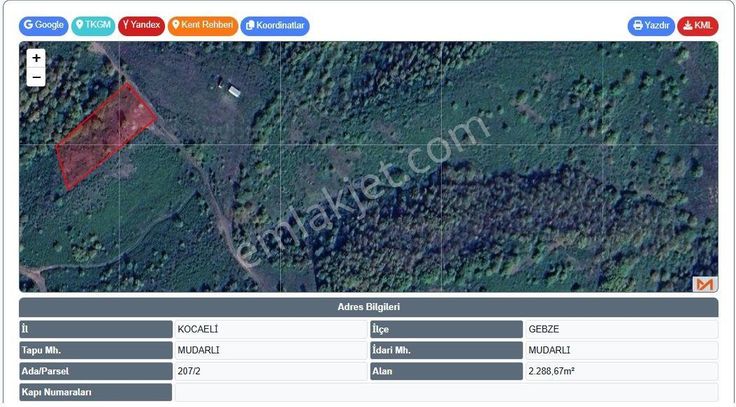Image resolution: width=736 pixels, height=407 pixels.
Task: Open the Kent Rehberi city guide
Action: (x=202, y=25)
